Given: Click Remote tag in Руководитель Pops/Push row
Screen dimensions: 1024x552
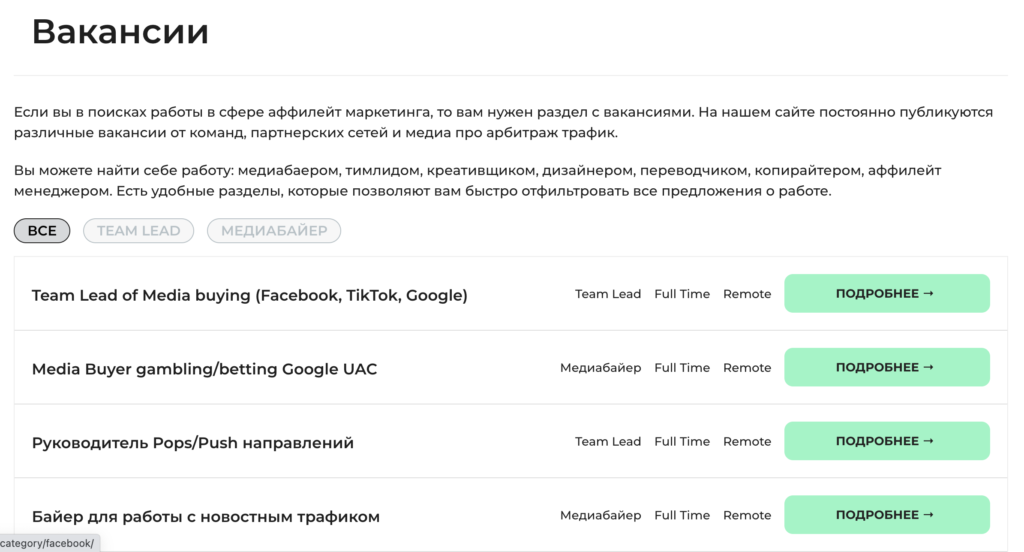Looking at the screenshot, I should coord(747,442).
